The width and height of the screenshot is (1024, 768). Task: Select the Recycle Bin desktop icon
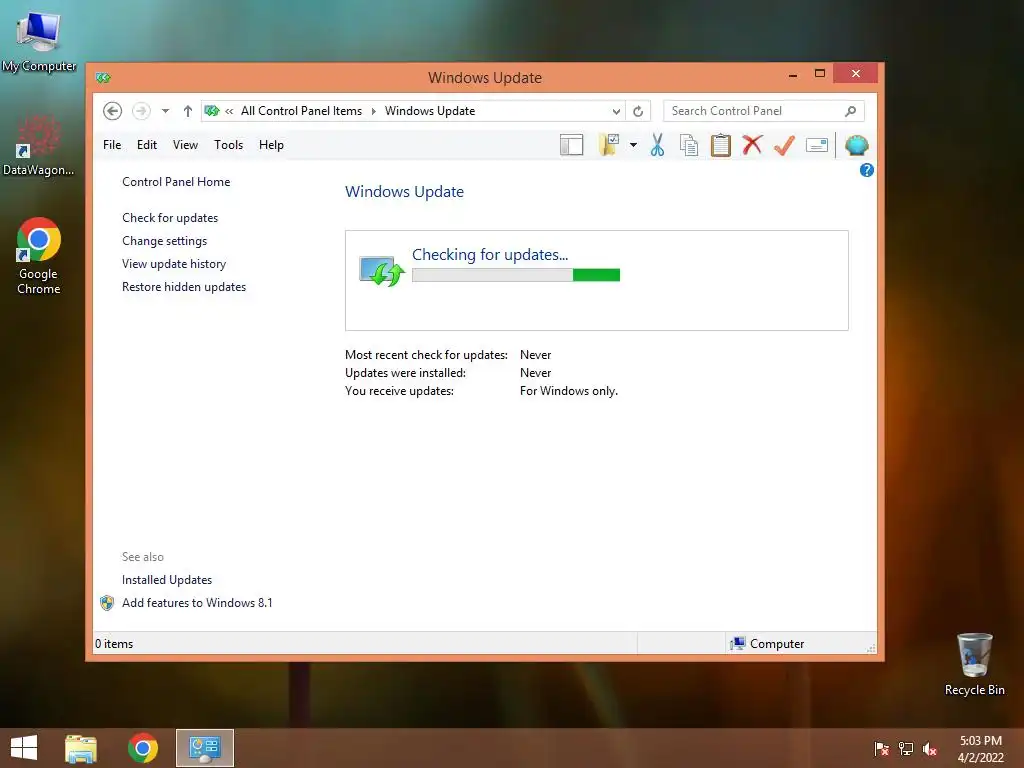coord(974,664)
